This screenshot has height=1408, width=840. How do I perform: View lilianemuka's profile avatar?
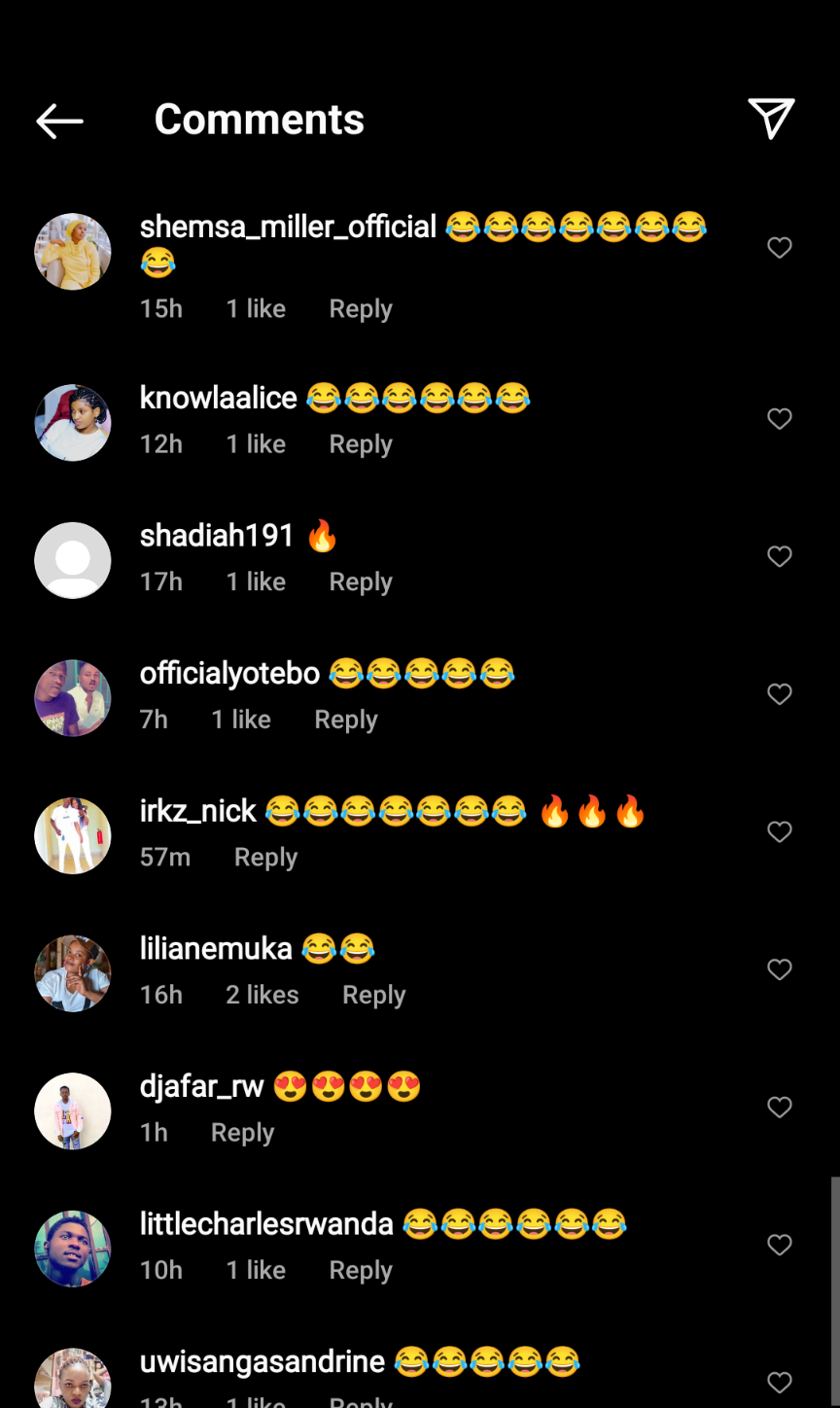click(x=73, y=973)
